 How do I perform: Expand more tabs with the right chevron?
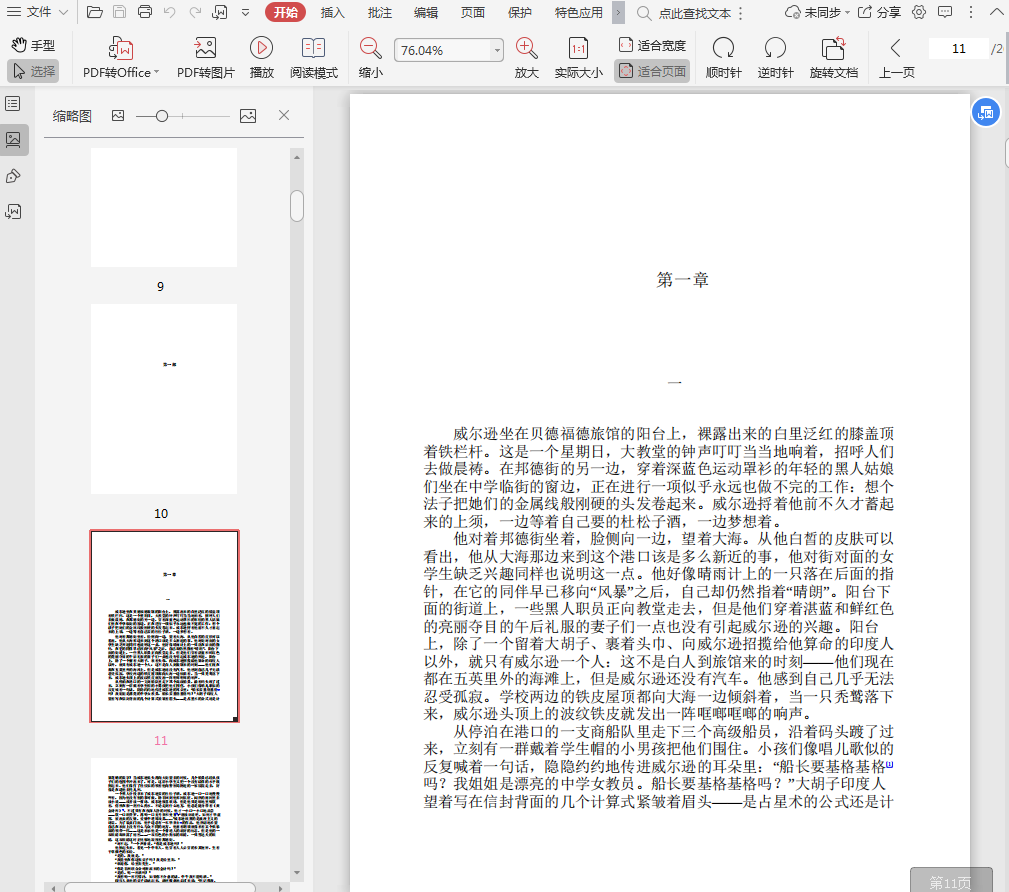[x=618, y=12]
